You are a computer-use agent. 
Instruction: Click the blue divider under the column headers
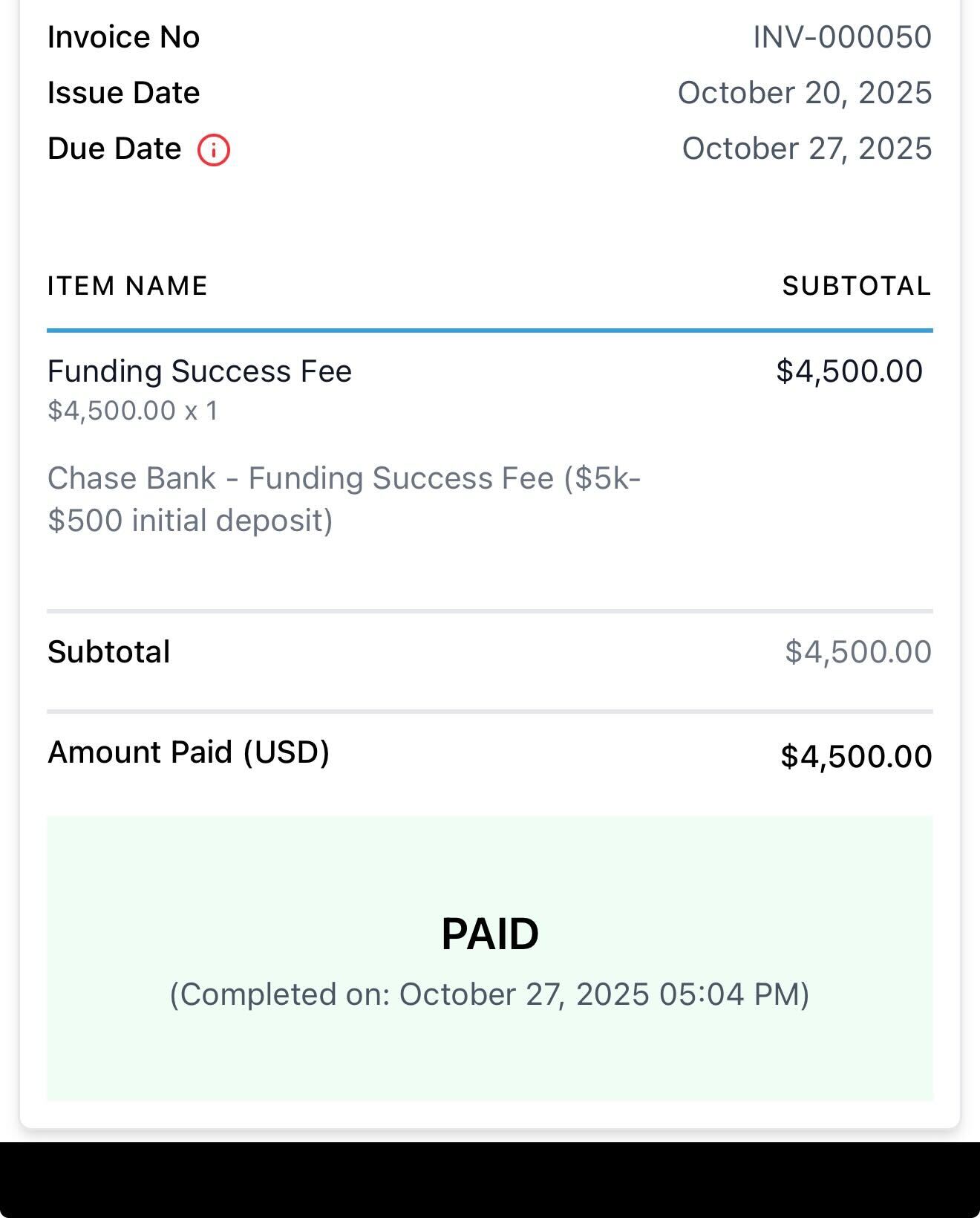489,330
